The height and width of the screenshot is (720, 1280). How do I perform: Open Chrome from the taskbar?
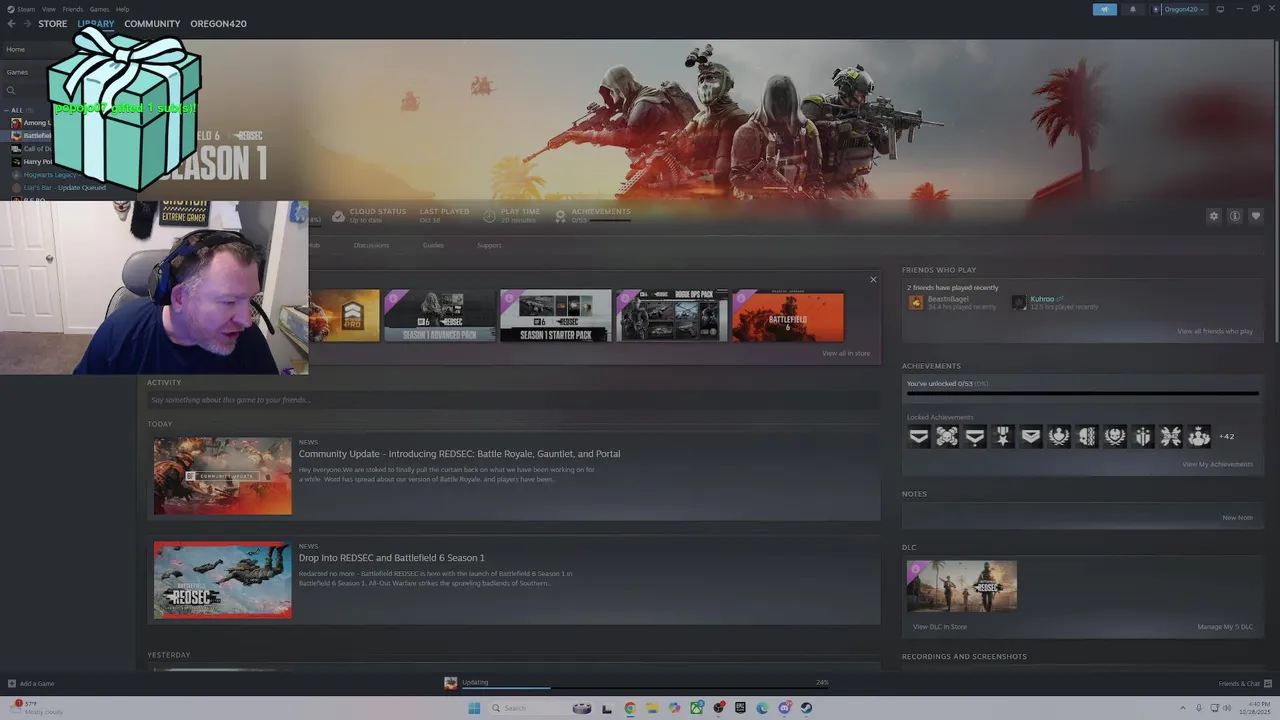pyautogui.click(x=630, y=708)
